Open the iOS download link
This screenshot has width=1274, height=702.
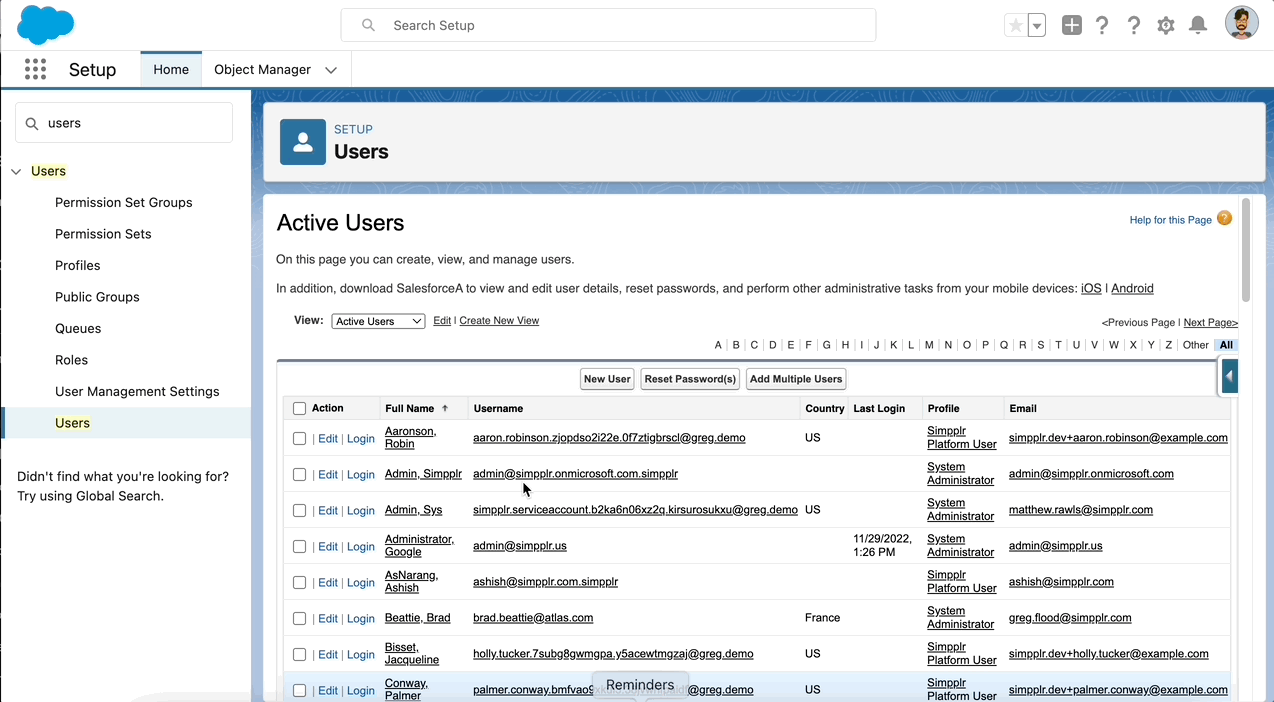pos(1091,288)
